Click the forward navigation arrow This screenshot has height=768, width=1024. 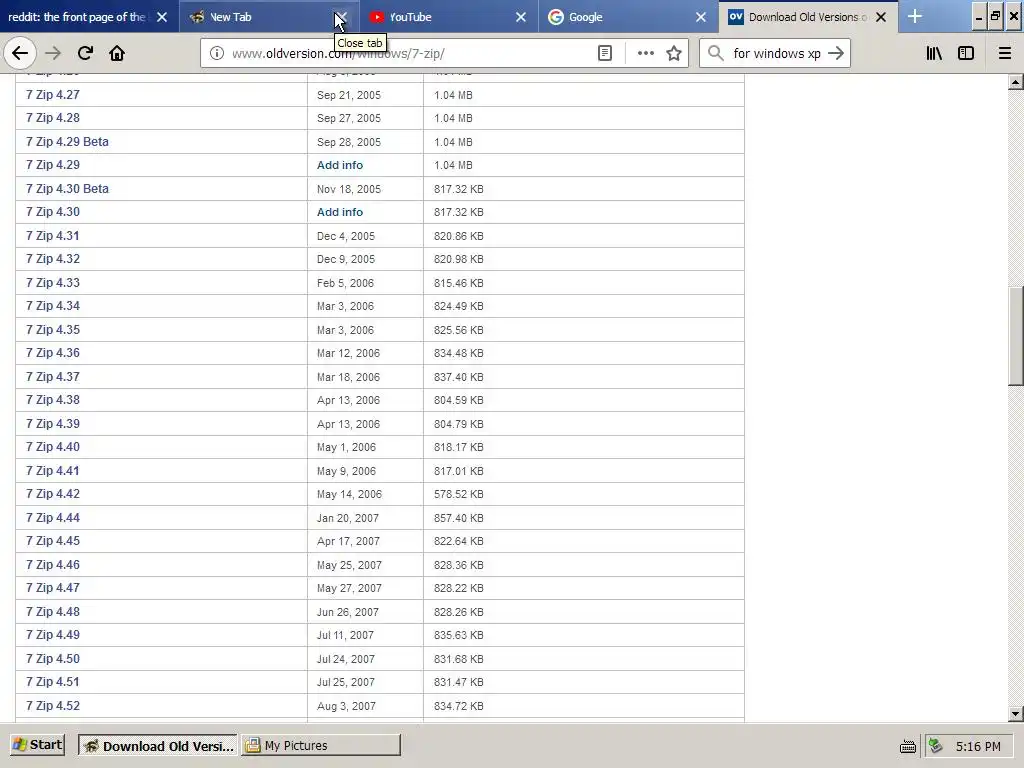(53, 53)
